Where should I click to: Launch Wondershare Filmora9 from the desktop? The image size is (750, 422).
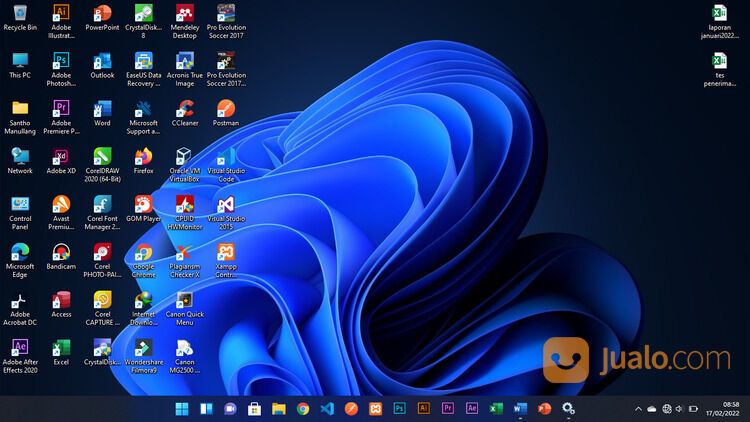tap(143, 356)
